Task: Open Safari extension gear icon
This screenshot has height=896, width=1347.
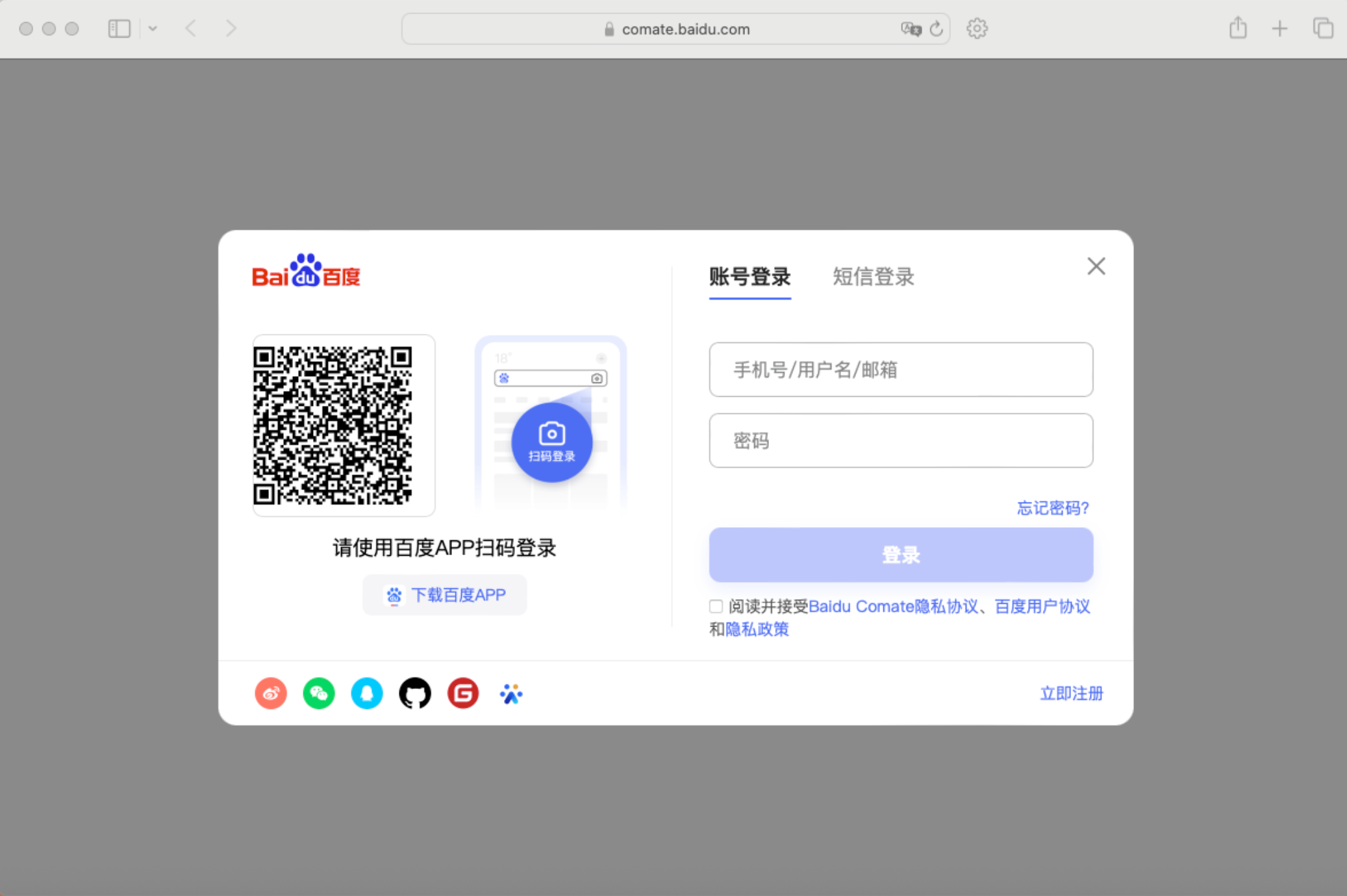Action: point(977,29)
